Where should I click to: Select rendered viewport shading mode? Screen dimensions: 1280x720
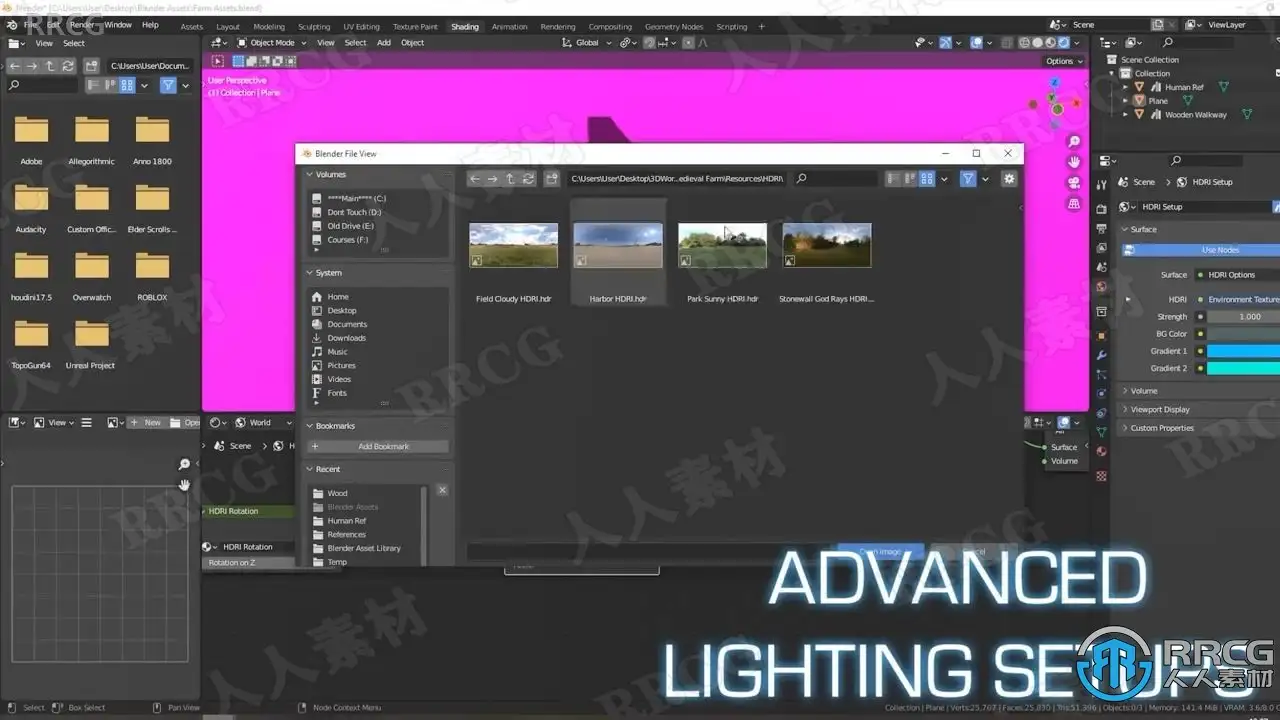[x=1063, y=43]
